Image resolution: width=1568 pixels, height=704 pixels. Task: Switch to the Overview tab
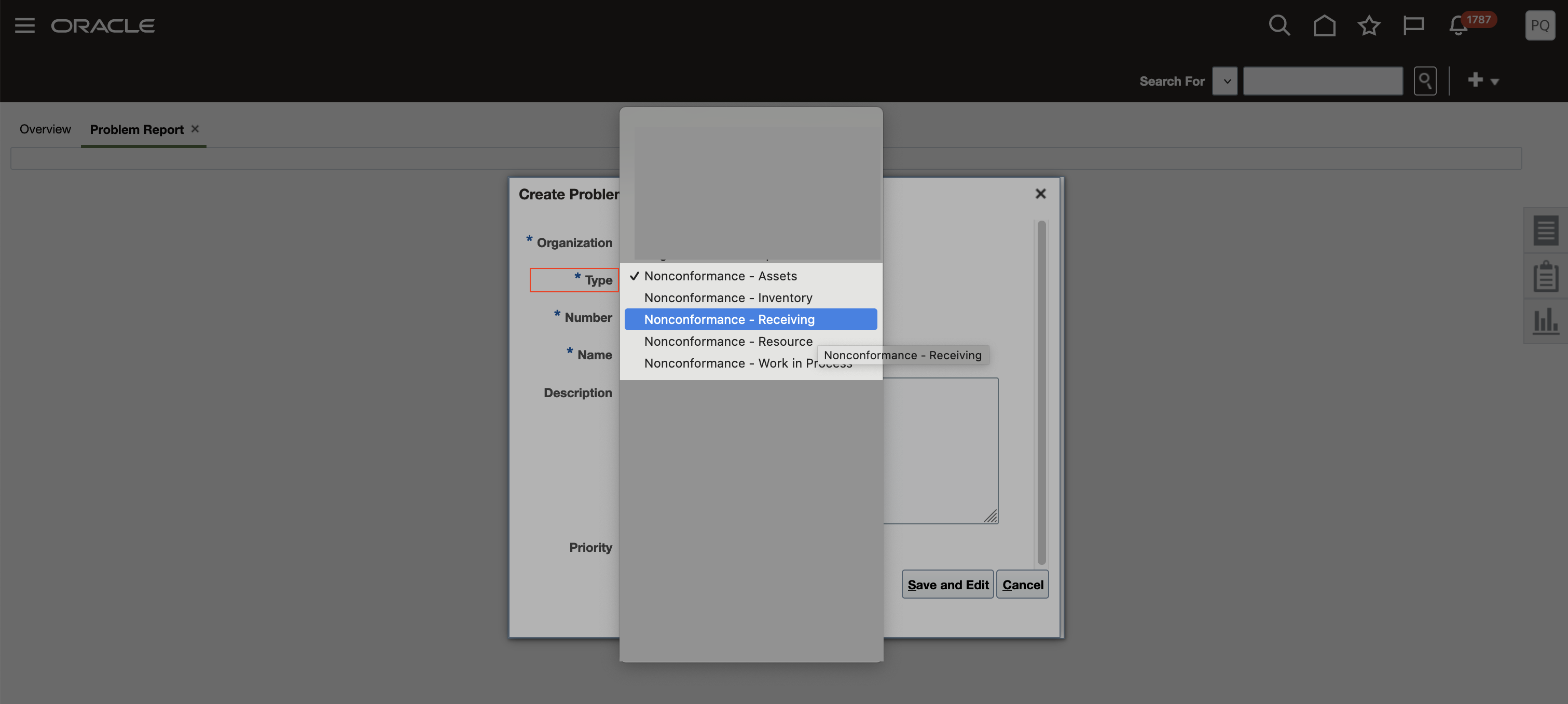(x=45, y=129)
